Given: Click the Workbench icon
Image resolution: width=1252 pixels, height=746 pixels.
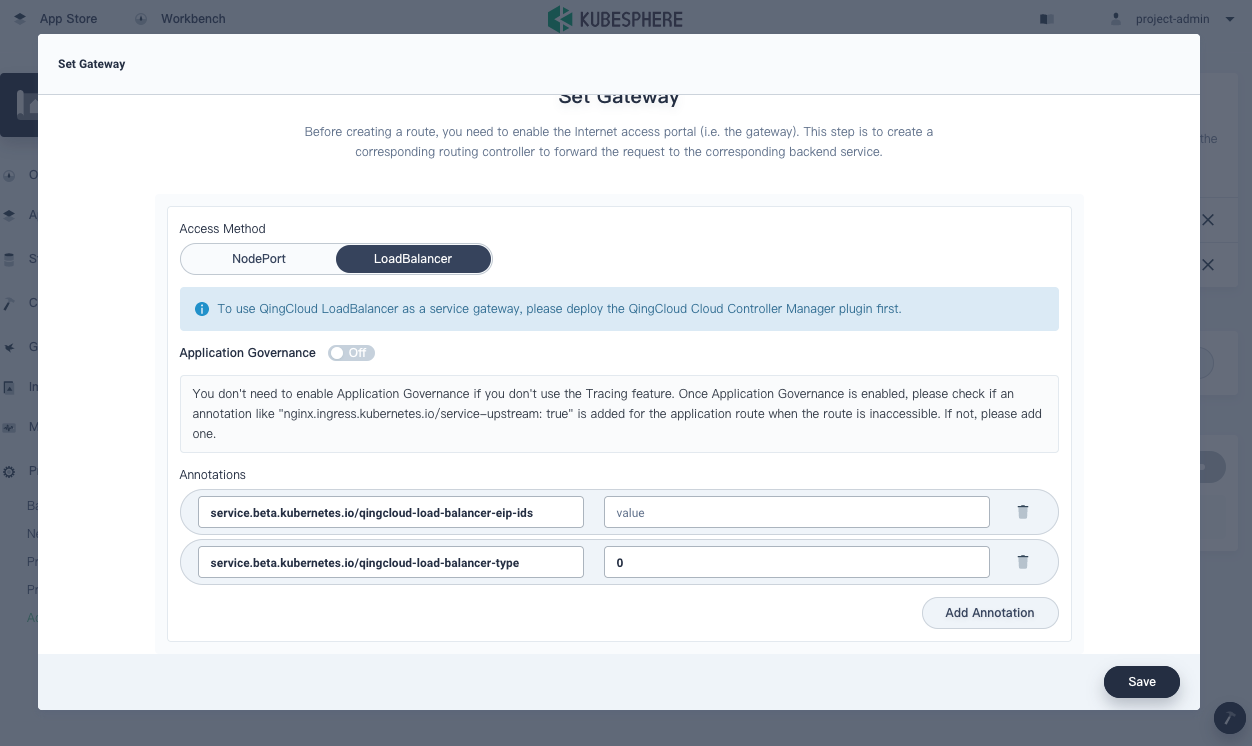Looking at the screenshot, I should (x=141, y=19).
